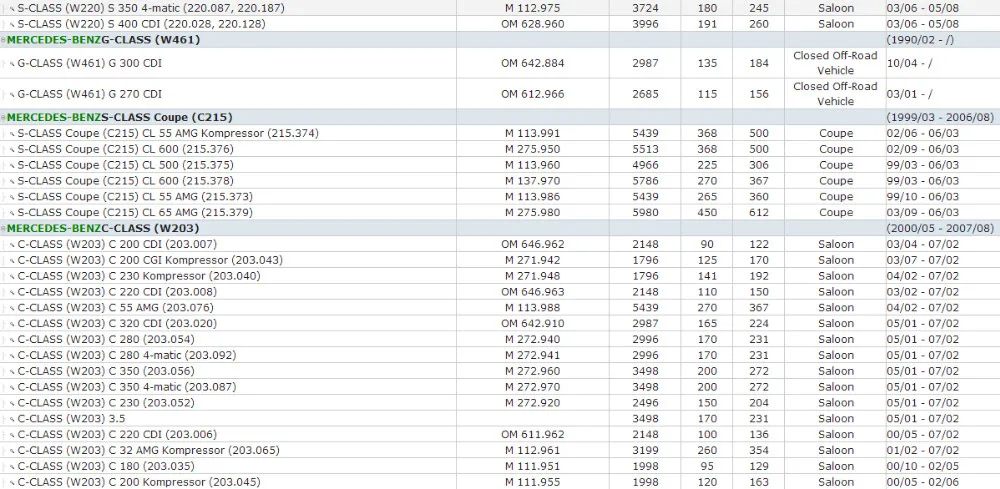Collapse the MERCEDES-BENZ S-CLASS Coupe (C215) group
Viewport: 1000px width, 489px height.
[3, 118]
